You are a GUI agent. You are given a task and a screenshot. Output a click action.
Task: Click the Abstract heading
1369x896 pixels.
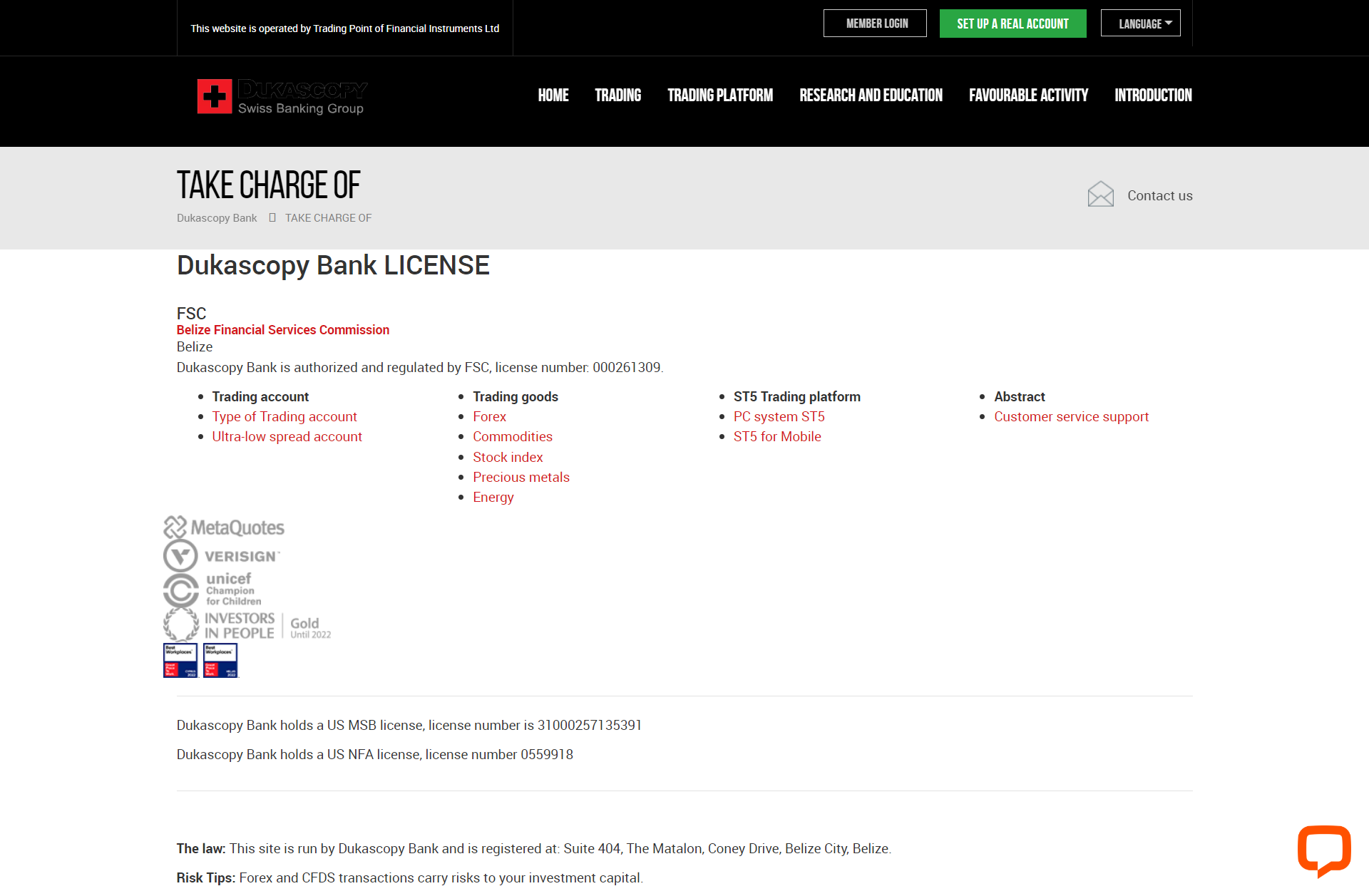coord(1020,396)
